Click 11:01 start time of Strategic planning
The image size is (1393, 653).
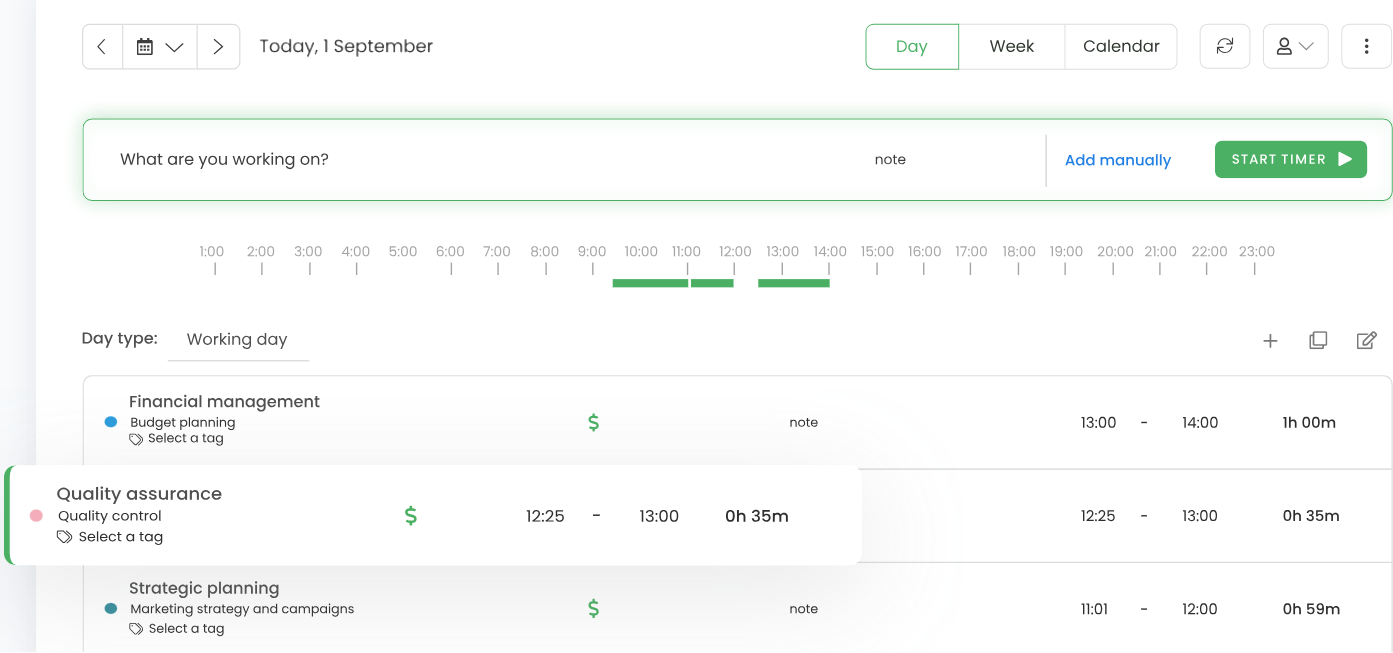pyautogui.click(x=1094, y=609)
